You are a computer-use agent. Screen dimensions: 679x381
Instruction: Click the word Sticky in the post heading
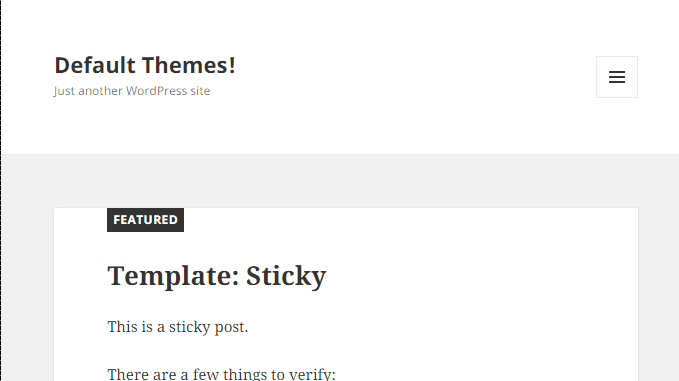(286, 276)
